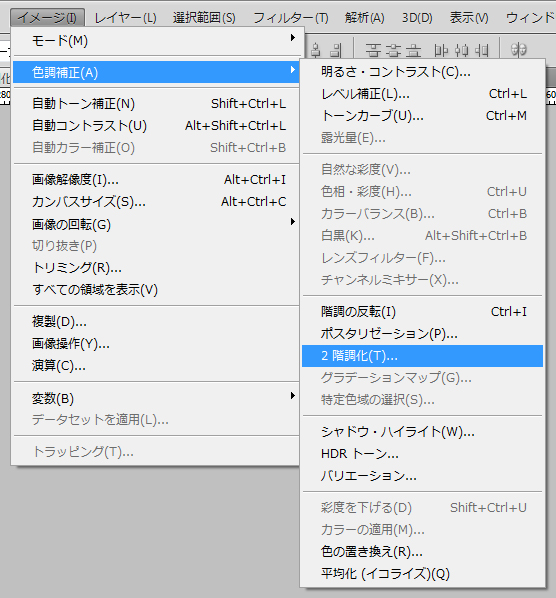
Task: Expand the 画像の回転(G) submenu
Action: click(156, 224)
